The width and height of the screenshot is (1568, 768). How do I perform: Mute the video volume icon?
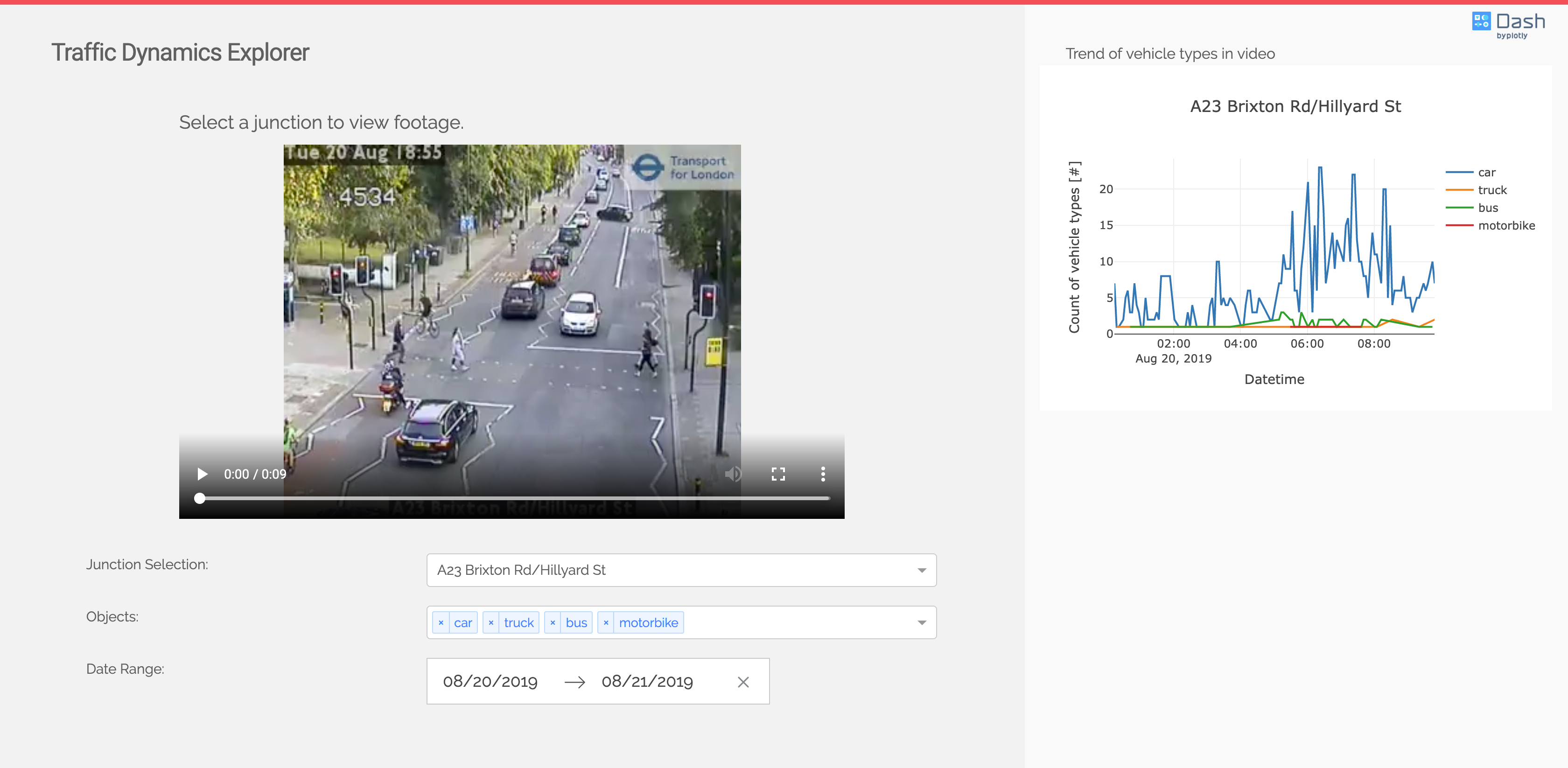tap(733, 474)
